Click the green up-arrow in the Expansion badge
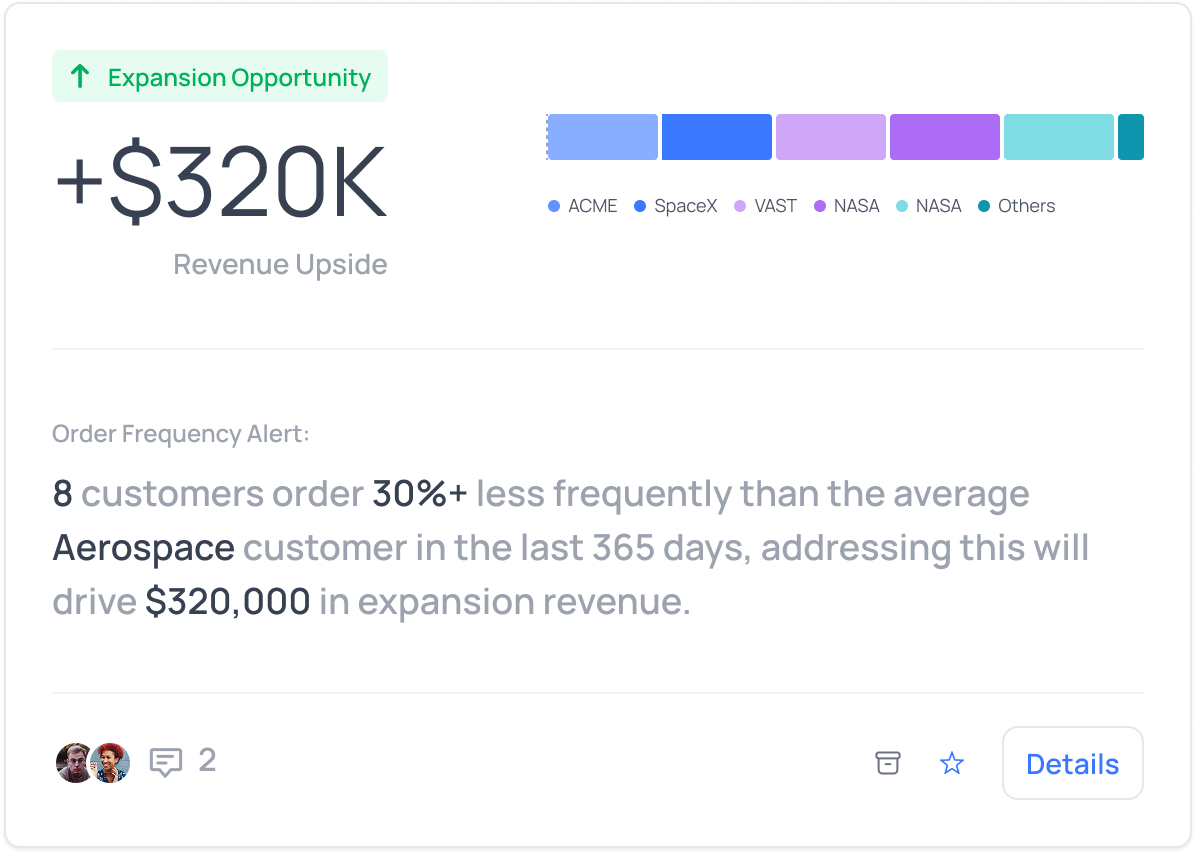The width and height of the screenshot is (1196, 854). pos(81,77)
